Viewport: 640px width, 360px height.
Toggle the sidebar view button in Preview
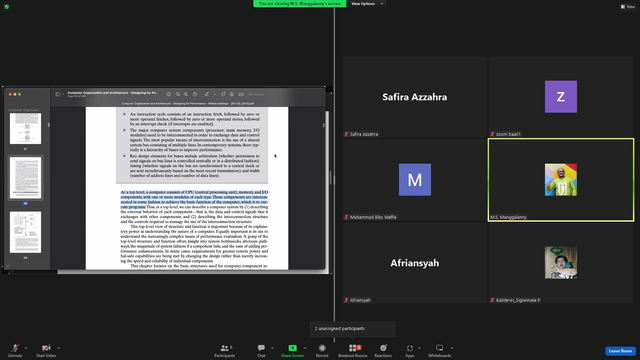tap(58, 94)
